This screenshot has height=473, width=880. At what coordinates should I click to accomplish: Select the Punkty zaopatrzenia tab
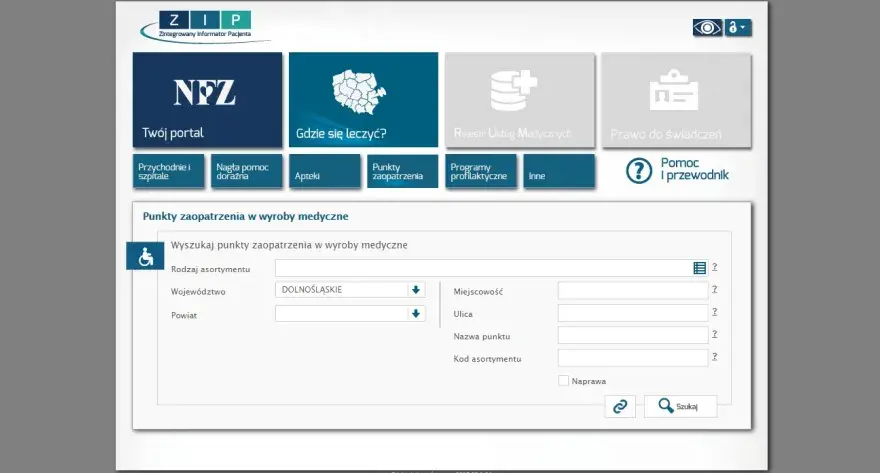(402, 171)
